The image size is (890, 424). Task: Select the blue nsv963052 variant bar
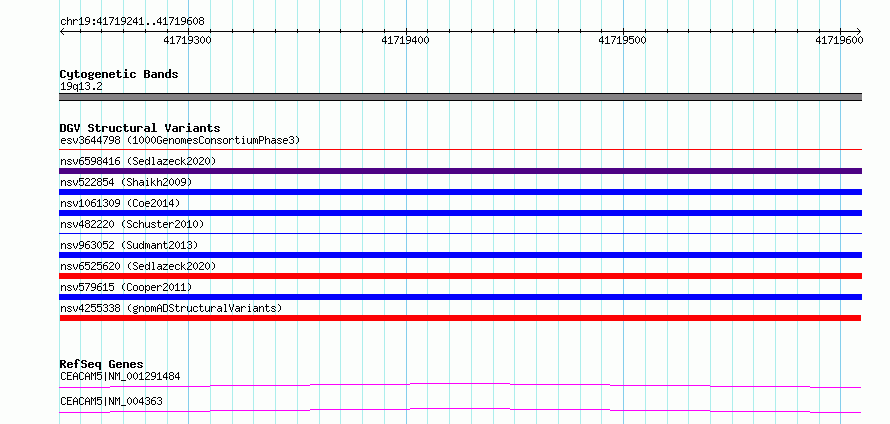pos(460,255)
